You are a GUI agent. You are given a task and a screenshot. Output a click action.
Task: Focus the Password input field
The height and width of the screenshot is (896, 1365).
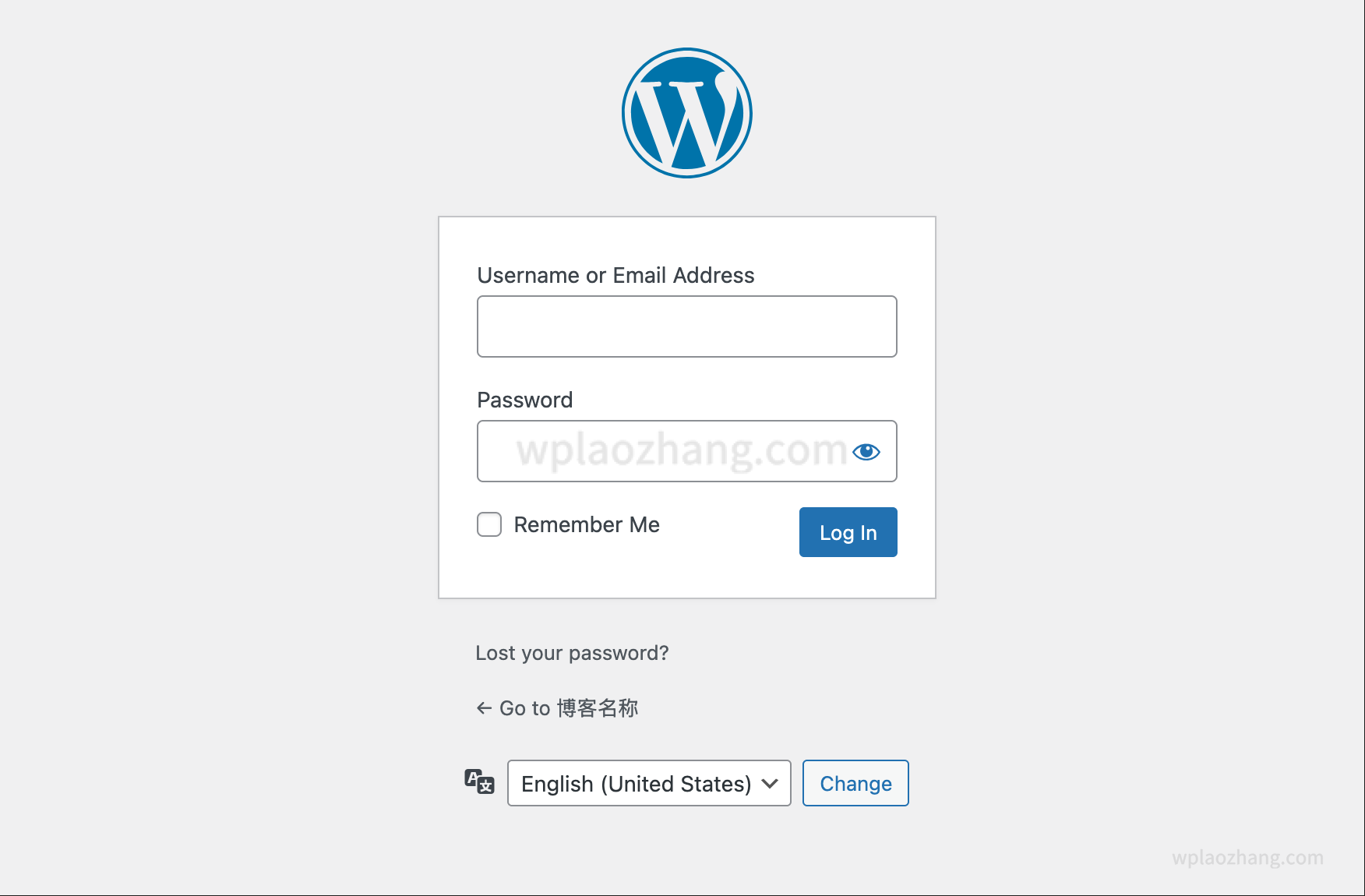point(662,452)
